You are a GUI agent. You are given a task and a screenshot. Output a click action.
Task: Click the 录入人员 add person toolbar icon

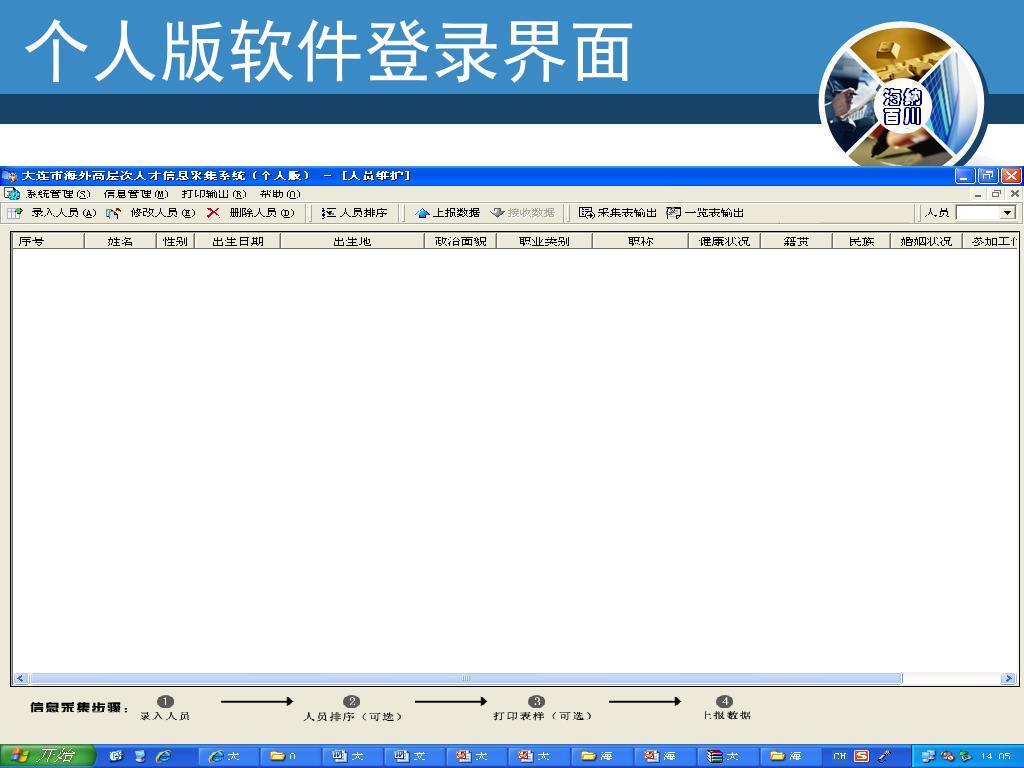15,213
